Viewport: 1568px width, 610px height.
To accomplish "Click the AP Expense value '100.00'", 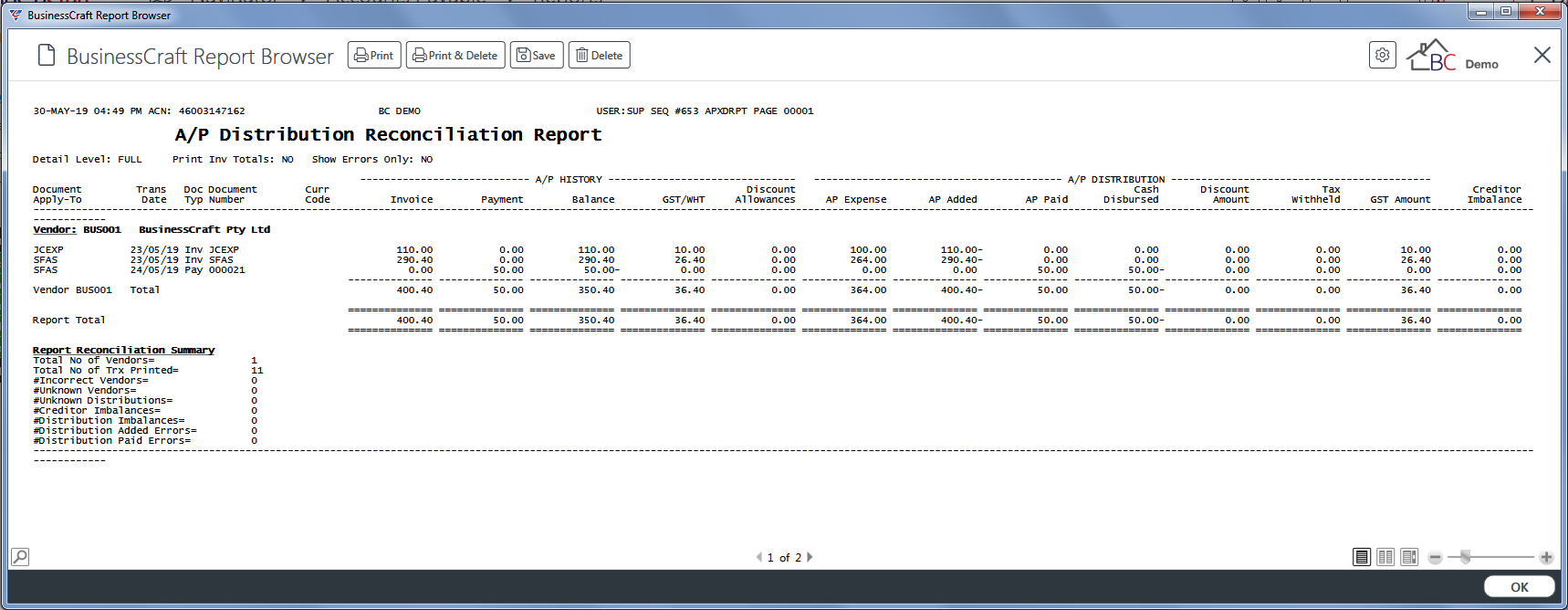I will point(868,249).
